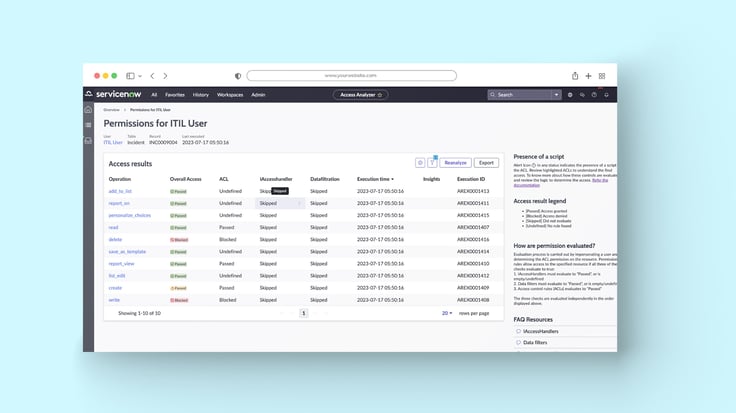Image resolution: width=736 pixels, height=413 pixels.
Task: Open the Workspaces menu
Action: click(230, 95)
